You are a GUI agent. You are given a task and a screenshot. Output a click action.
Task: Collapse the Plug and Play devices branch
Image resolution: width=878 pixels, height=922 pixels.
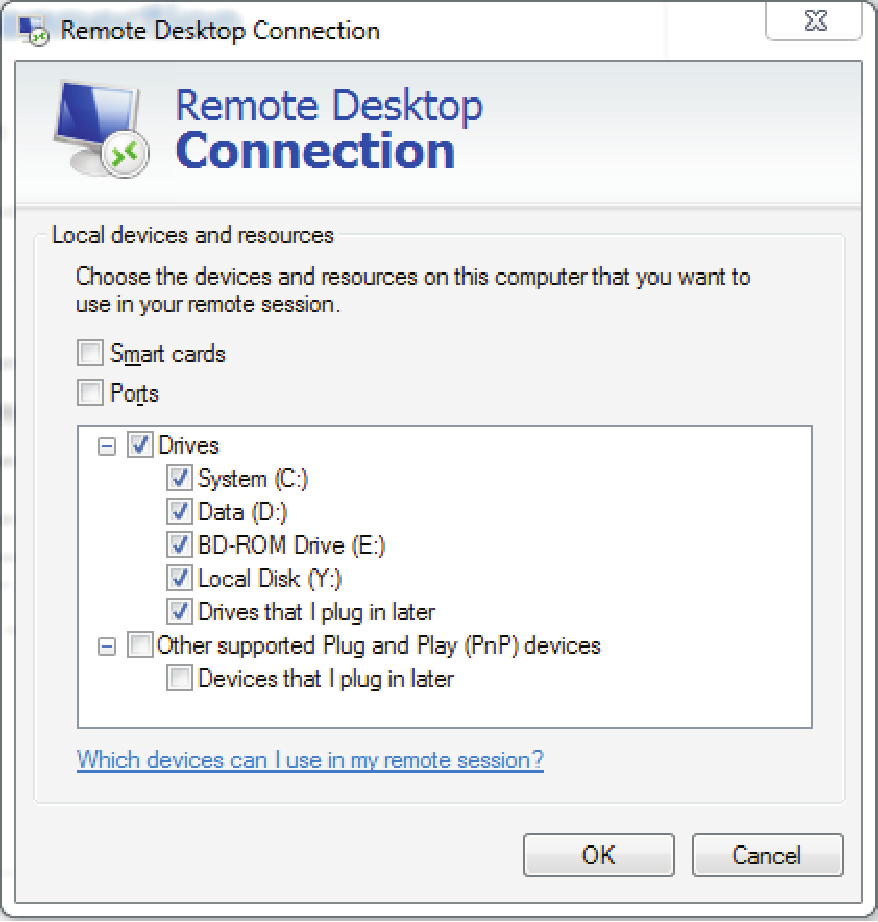(106, 645)
